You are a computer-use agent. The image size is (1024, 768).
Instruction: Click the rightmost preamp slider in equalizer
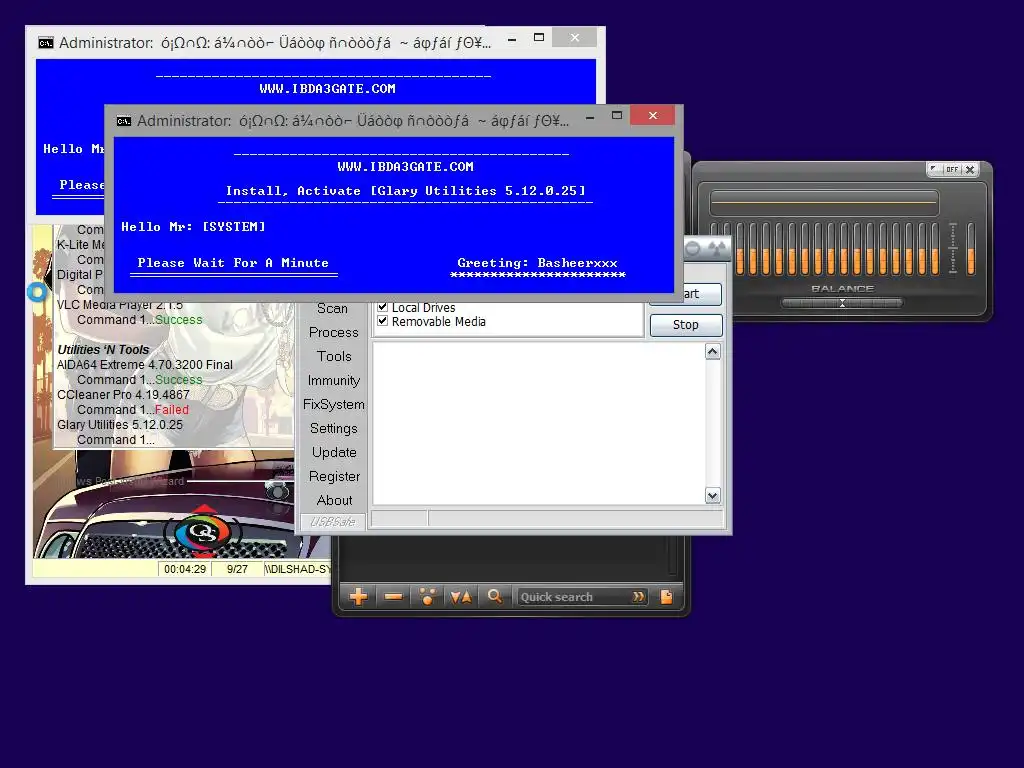[x=970, y=248]
